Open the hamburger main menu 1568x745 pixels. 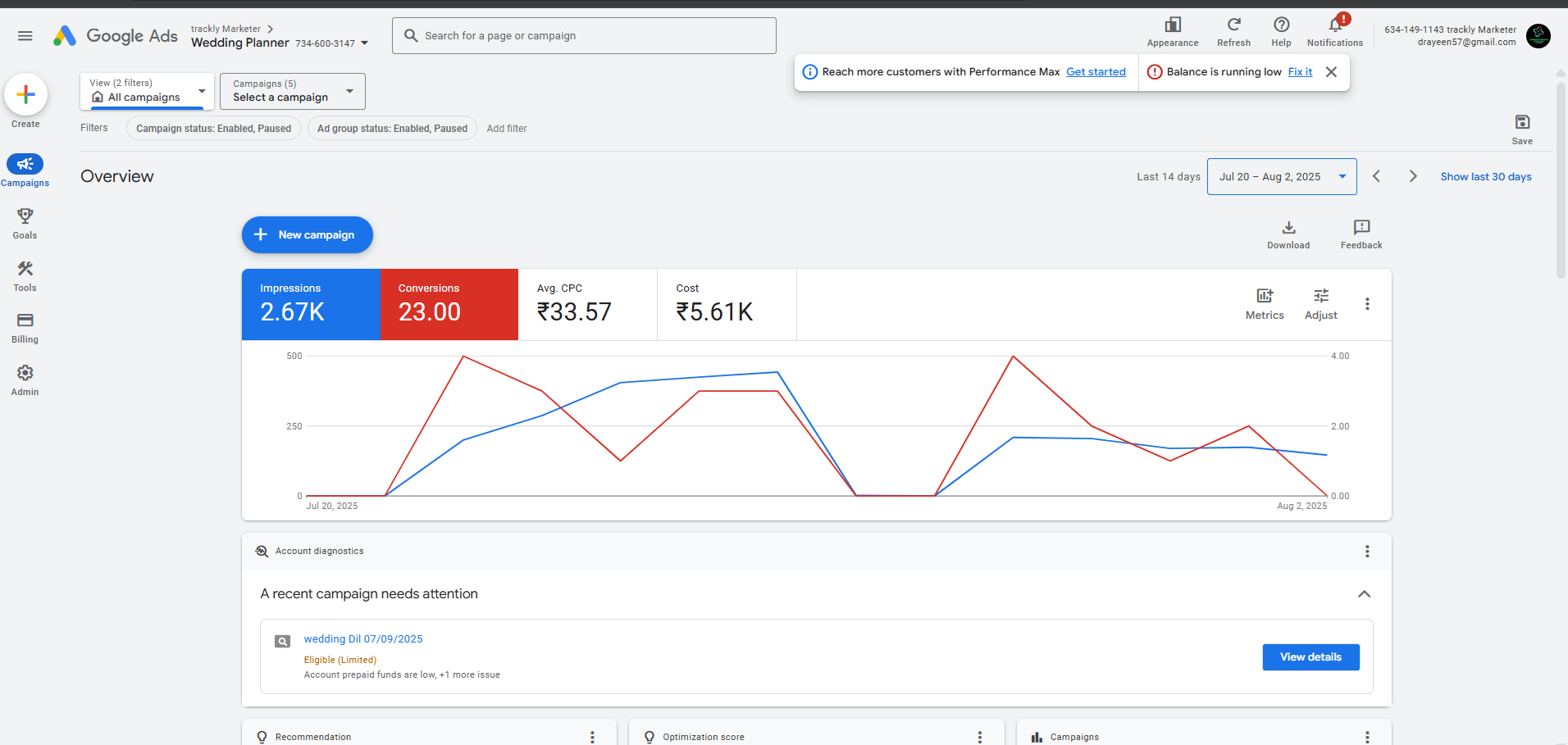click(25, 36)
